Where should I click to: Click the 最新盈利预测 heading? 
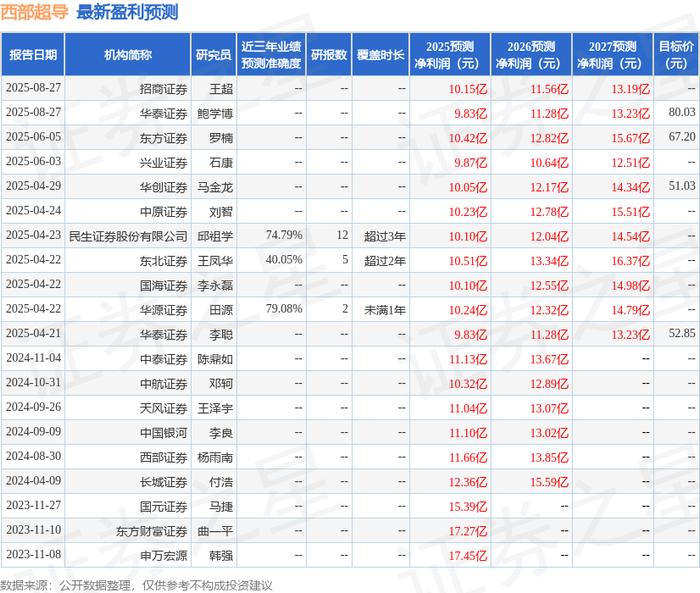click(127, 12)
